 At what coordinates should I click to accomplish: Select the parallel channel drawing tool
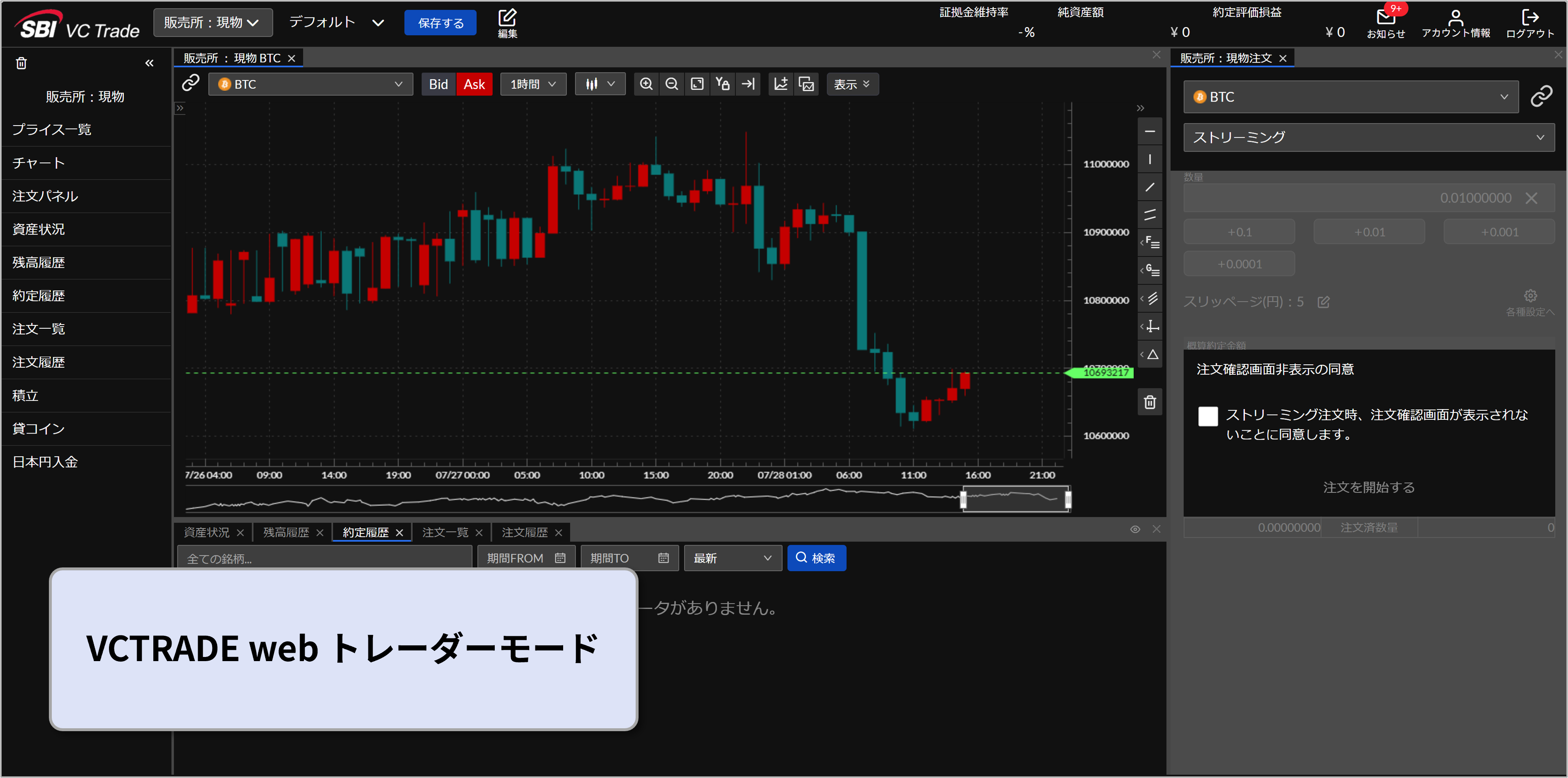pyautogui.click(x=1150, y=215)
